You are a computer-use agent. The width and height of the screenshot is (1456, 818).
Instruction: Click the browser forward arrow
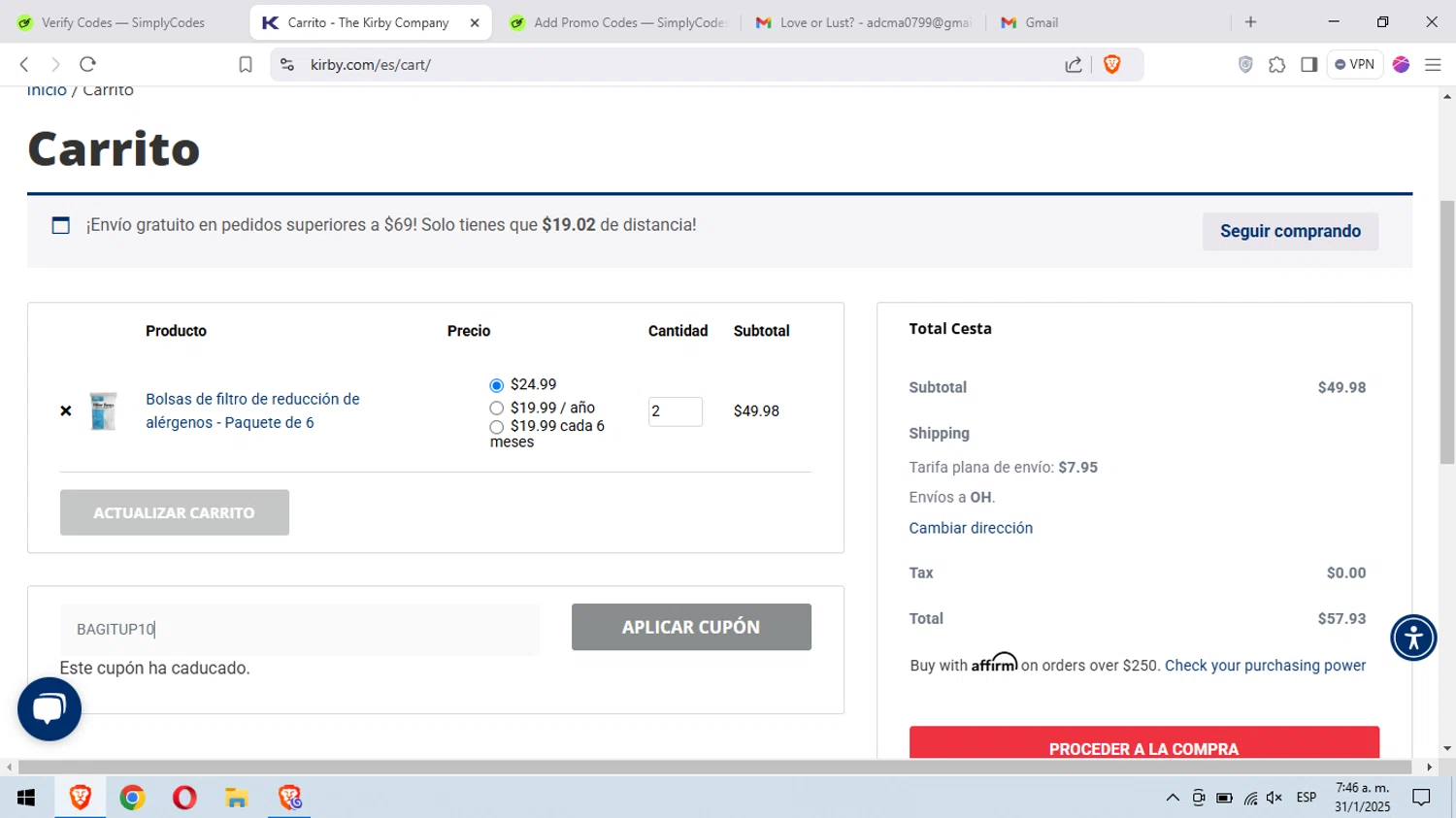click(55, 64)
